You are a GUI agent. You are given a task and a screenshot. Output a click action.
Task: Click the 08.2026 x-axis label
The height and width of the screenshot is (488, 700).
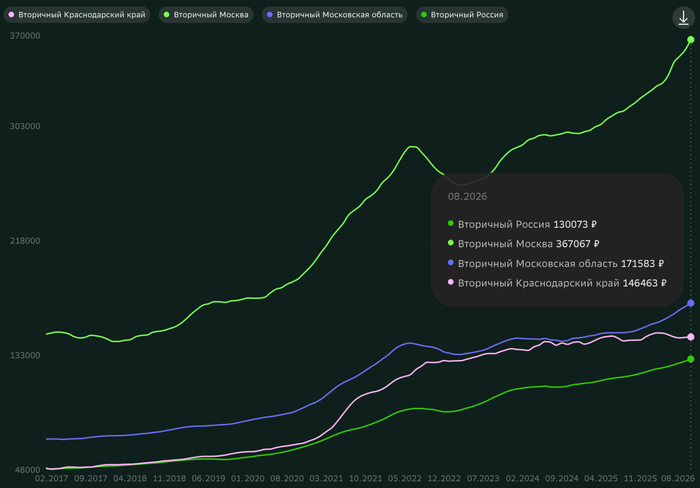[678, 479]
